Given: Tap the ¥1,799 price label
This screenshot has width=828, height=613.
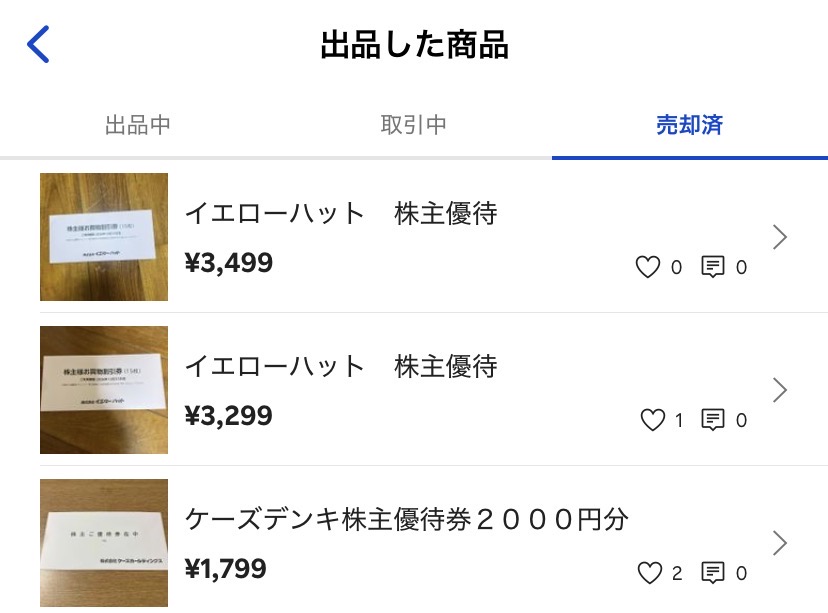Looking at the screenshot, I should pos(226,569).
